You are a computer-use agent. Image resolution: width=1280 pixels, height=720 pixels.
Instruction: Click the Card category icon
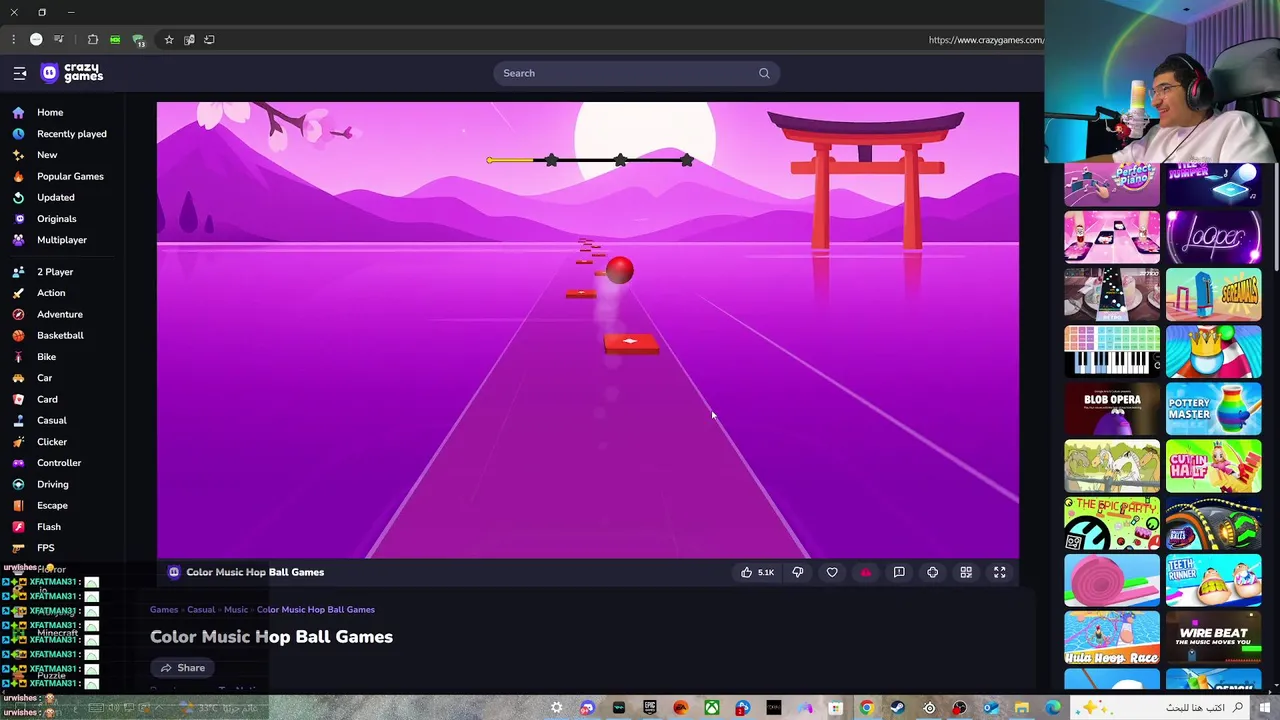pyautogui.click(x=18, y=399)
